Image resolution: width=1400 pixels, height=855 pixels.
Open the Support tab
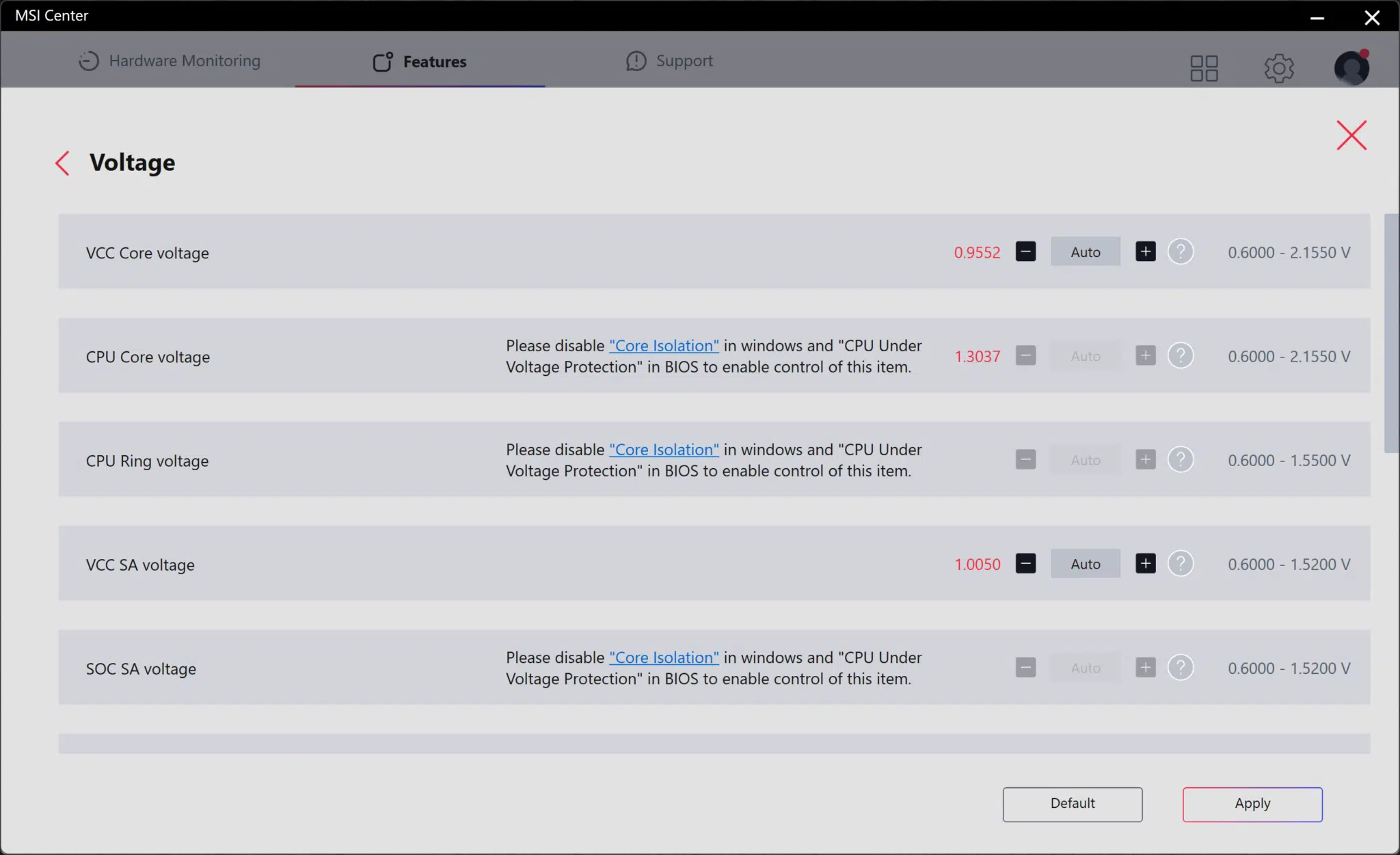point(669,61)
